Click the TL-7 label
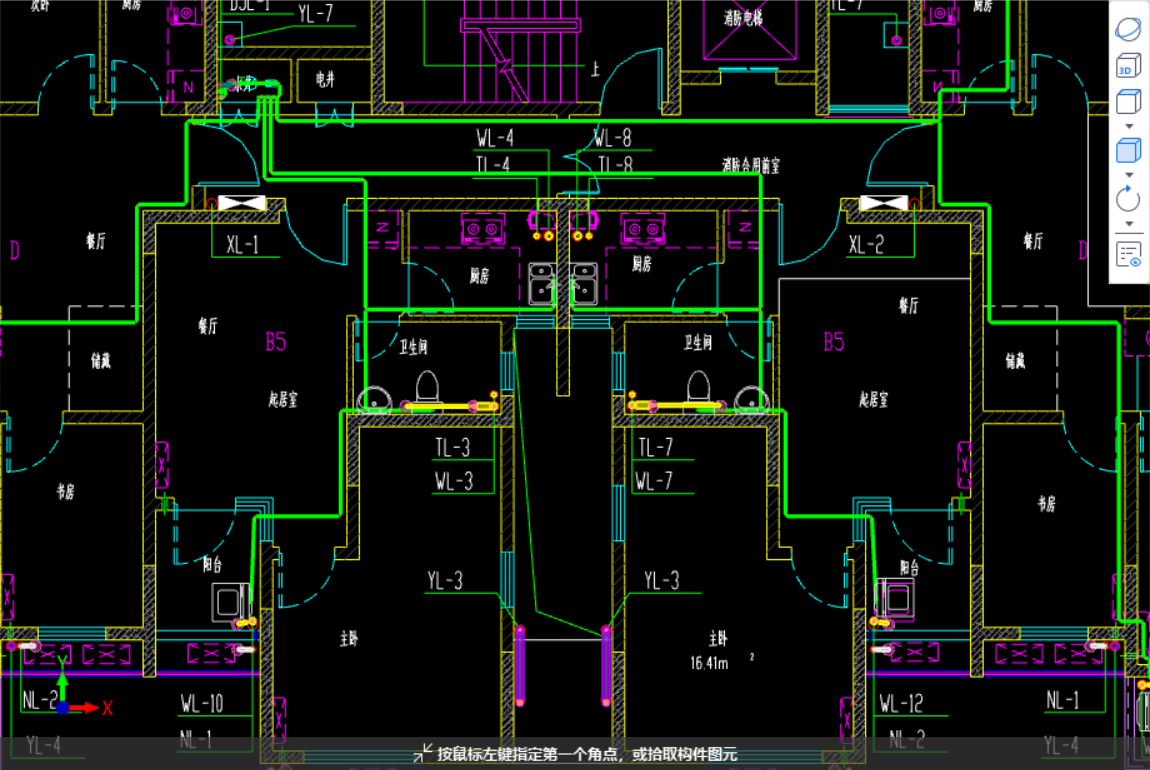 tap(655, 447)
